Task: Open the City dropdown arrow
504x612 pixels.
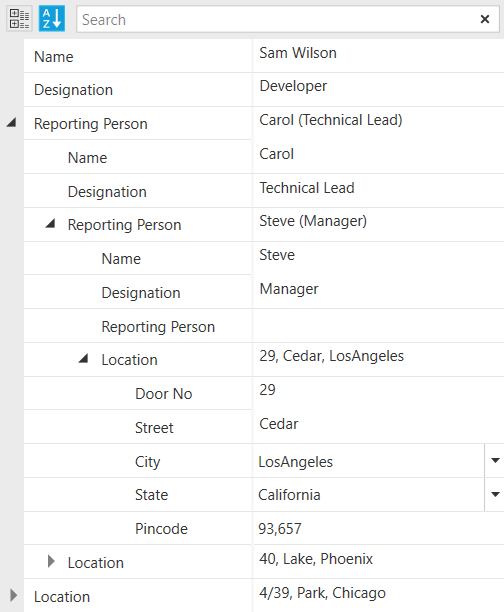Action: (495, 461)
